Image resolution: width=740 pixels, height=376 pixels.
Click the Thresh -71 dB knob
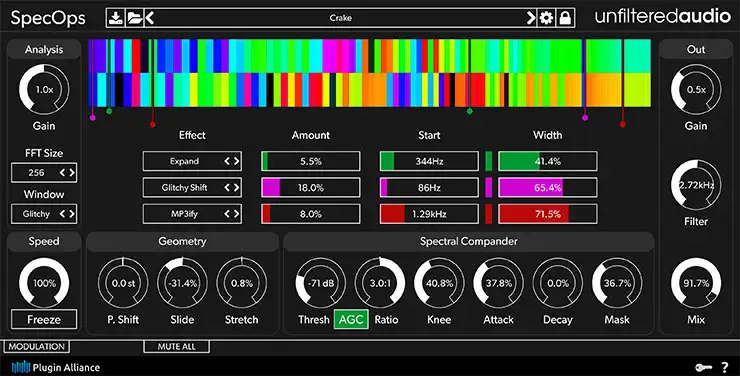click(321, 283)
